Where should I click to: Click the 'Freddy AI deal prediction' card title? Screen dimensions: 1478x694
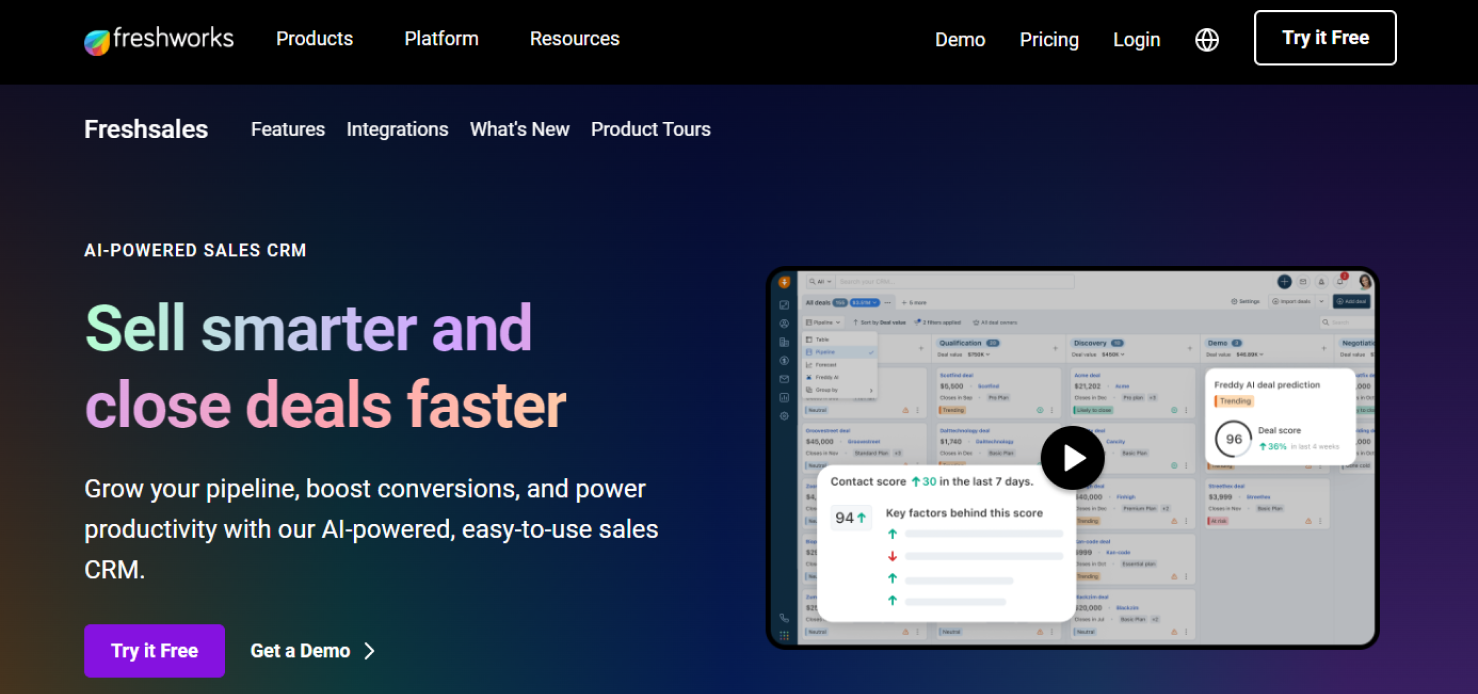(1267, 385)
